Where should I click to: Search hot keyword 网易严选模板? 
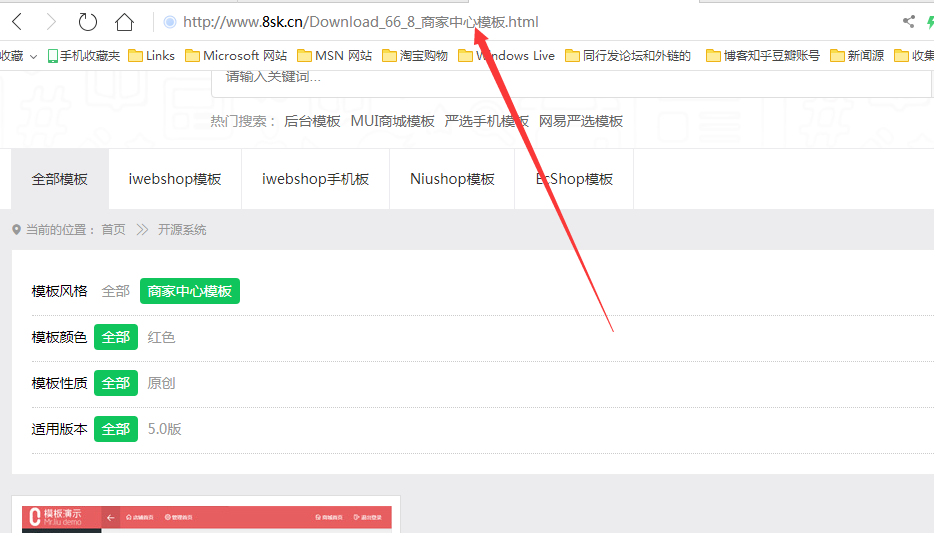coord(581,121)
